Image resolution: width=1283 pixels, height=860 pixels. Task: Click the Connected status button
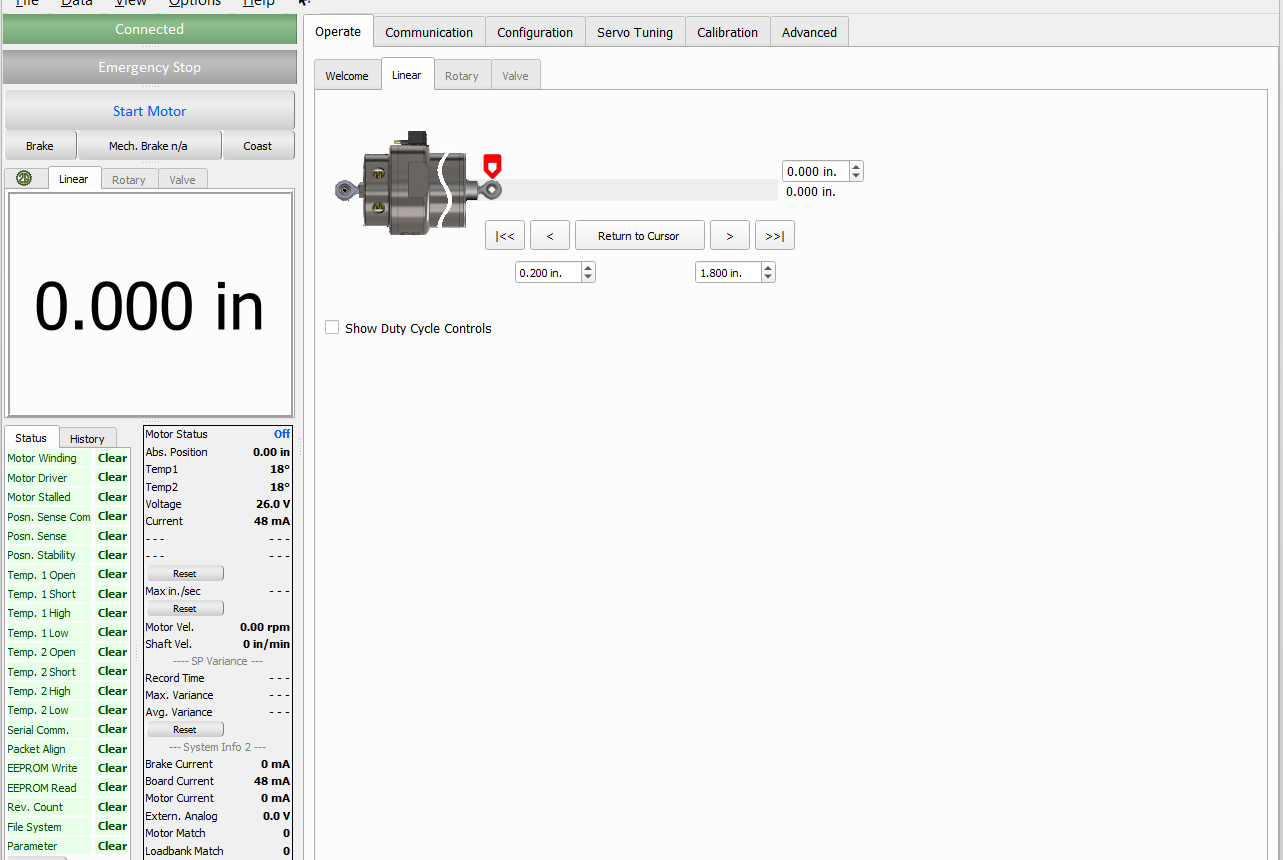point(150,29)
